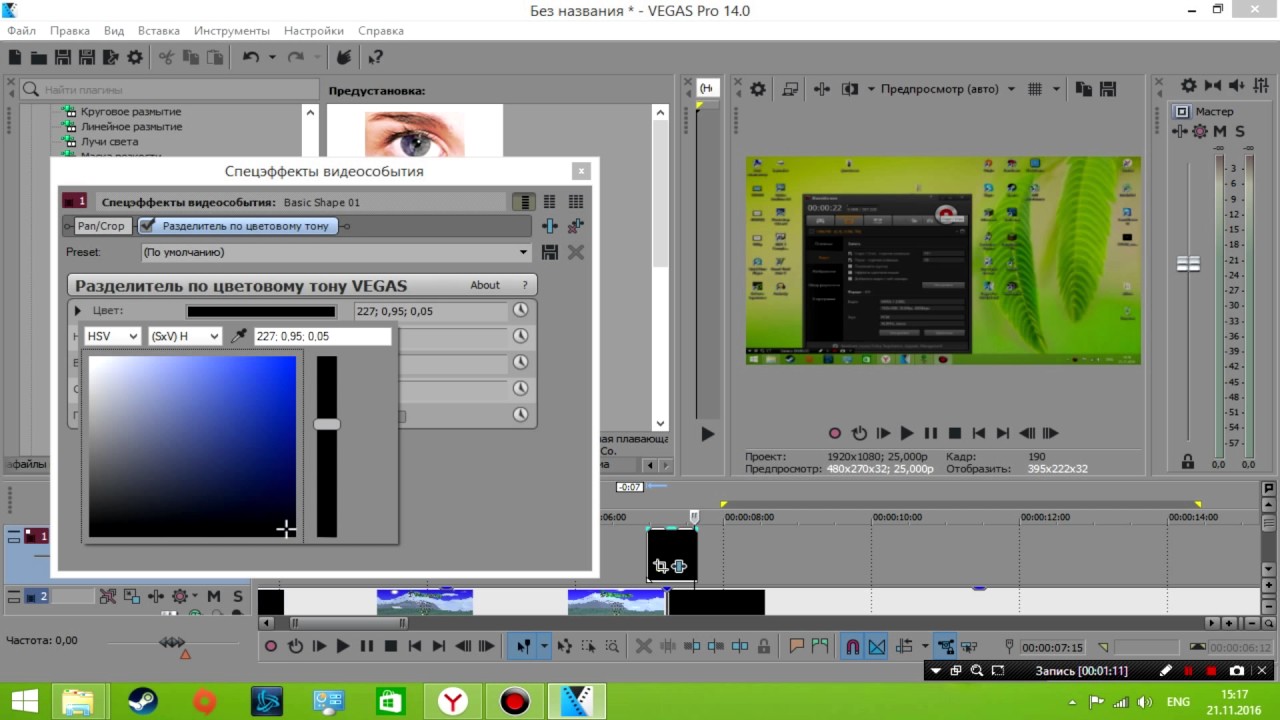
Task: Open the Инструменты menu
Action: (x=232, y=31)
